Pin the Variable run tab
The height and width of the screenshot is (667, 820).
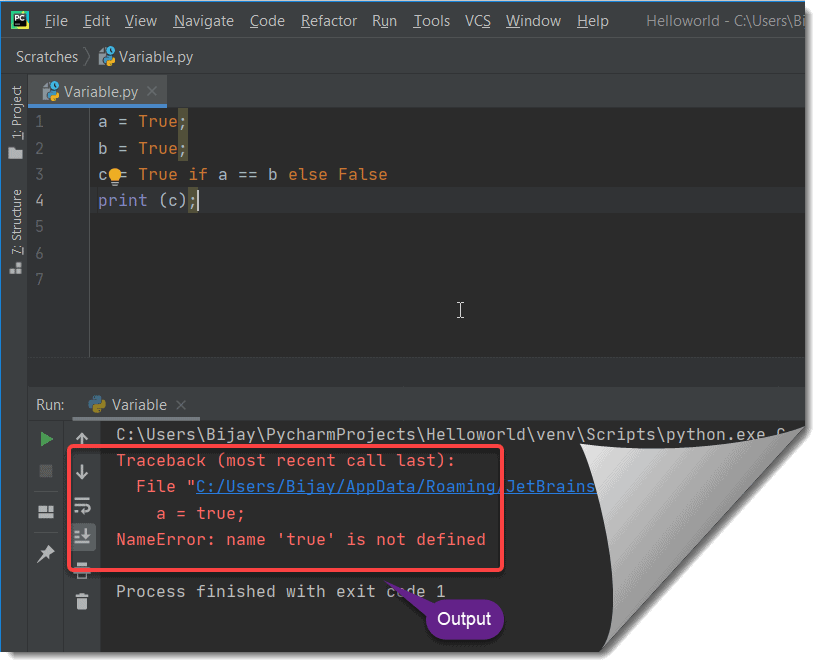click(x=46, y=553)
